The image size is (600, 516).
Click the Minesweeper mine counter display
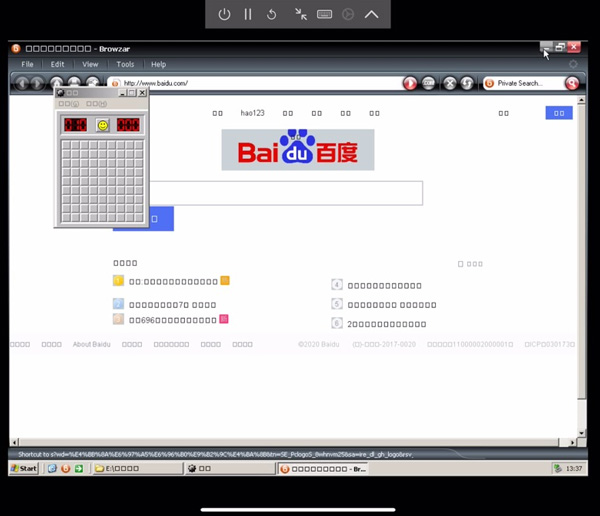(76, 125)
